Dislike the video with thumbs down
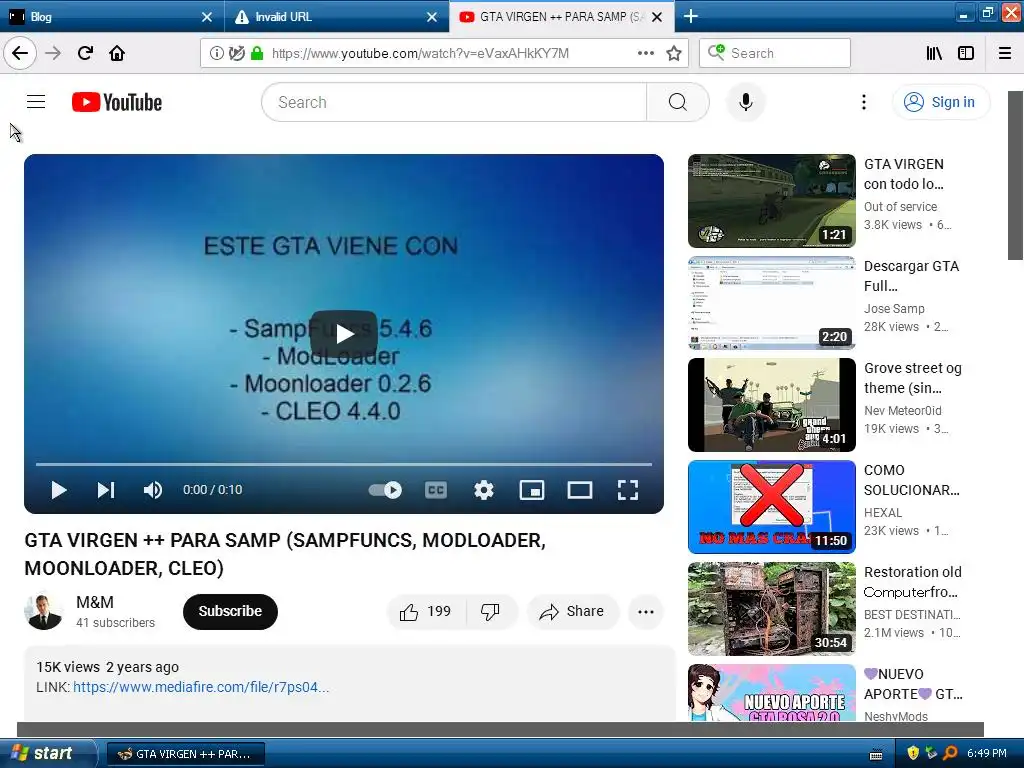The image size is (1024, 768). (x=491, y=611)
